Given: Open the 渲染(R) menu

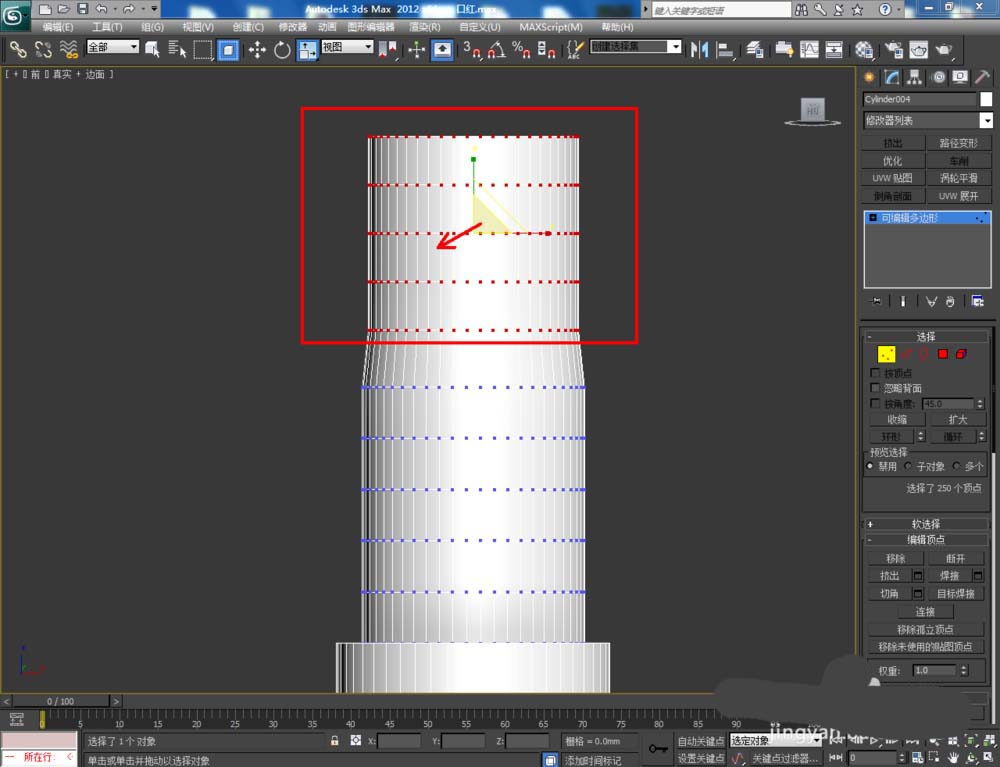Looking at the screenshot, I should click(425, 27).
